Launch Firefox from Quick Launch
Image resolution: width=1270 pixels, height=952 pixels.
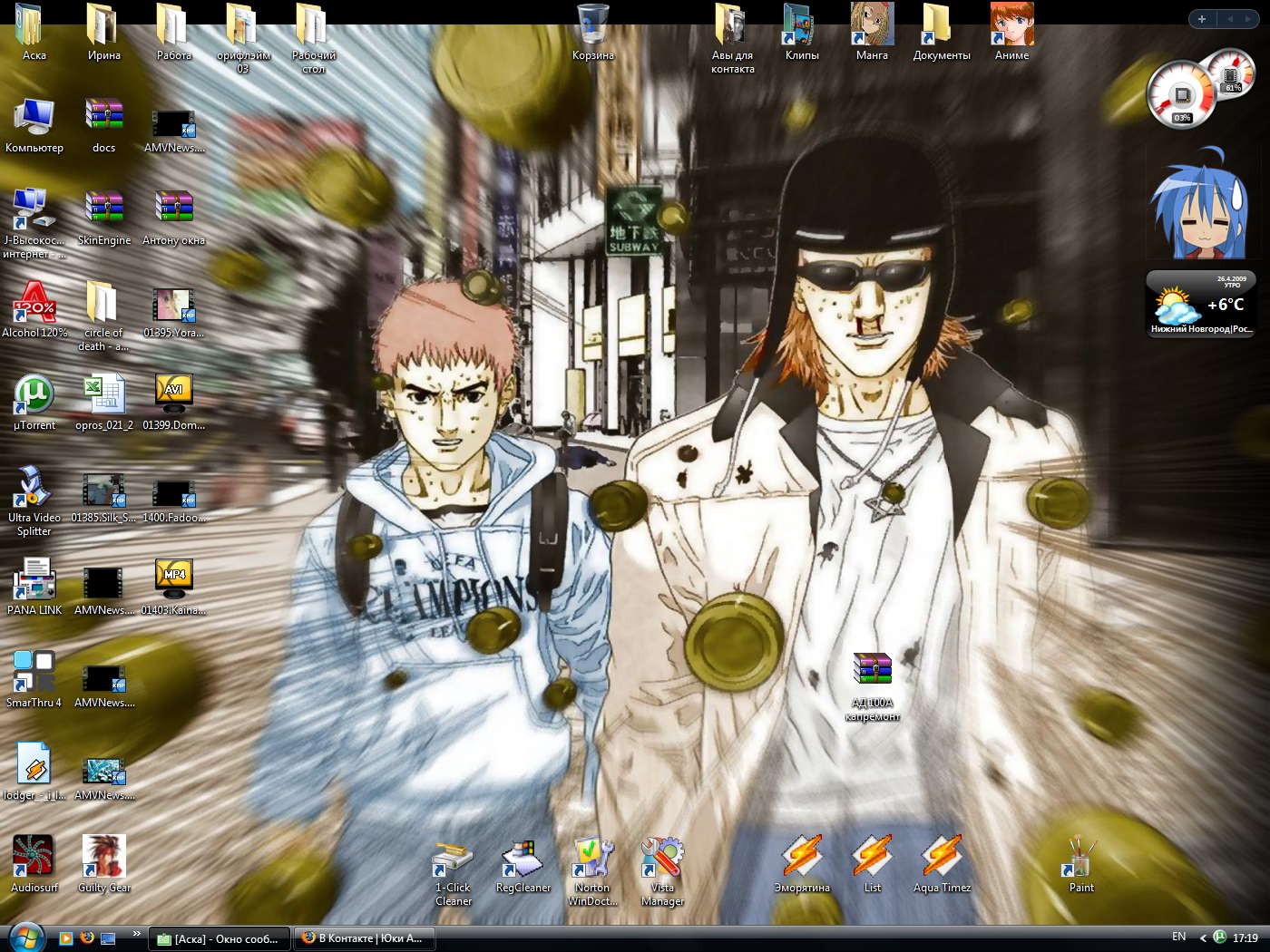point(87,938)
